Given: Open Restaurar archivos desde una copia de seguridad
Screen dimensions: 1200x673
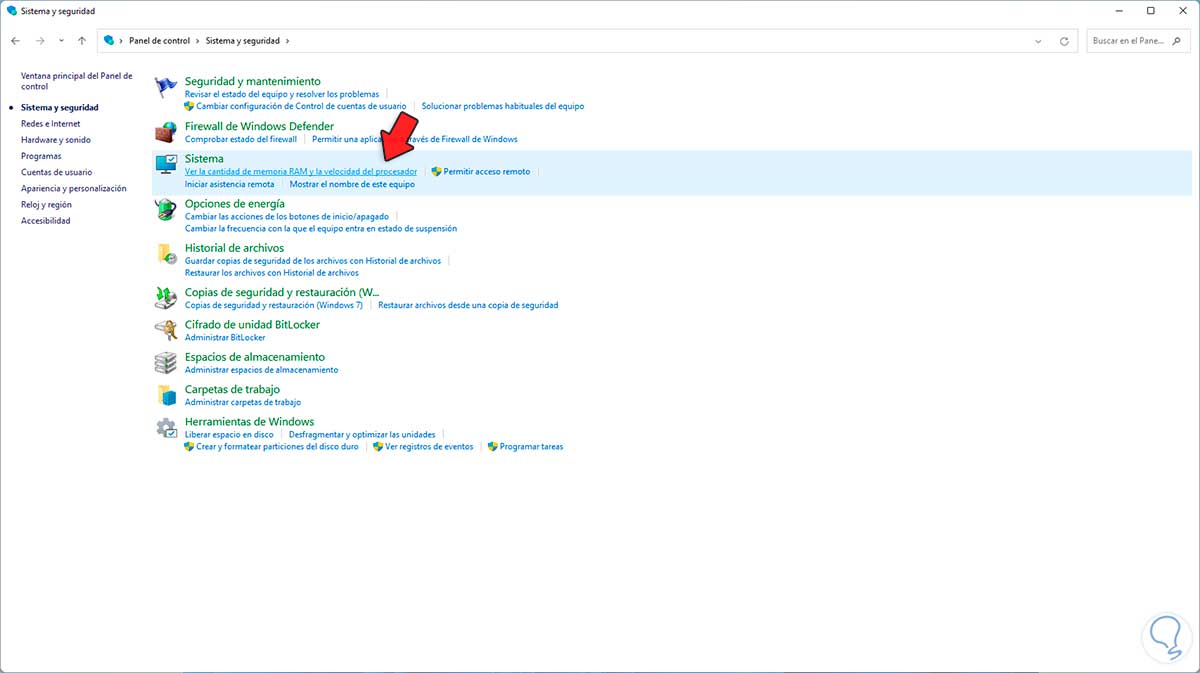Looking at the screenshot, I should coord(468,305).
